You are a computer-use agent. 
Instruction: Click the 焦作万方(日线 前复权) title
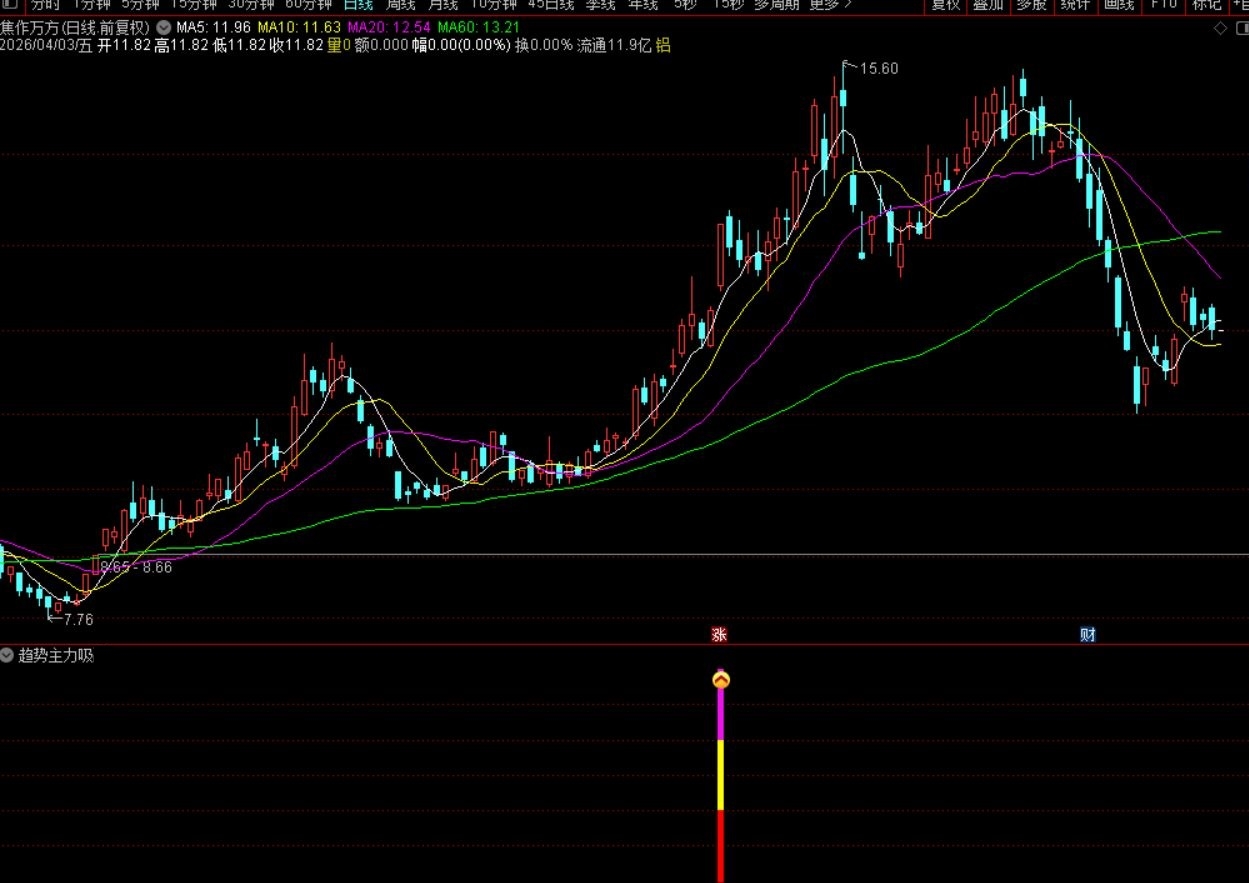(76, 28)
